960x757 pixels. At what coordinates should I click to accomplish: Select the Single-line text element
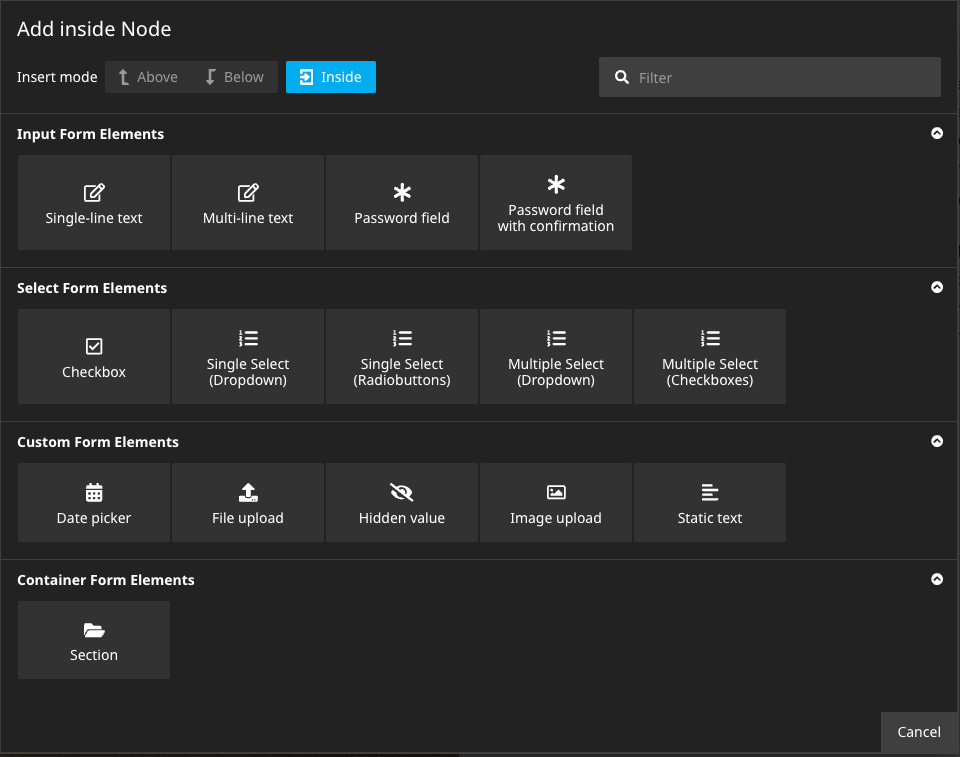point(93,202)
